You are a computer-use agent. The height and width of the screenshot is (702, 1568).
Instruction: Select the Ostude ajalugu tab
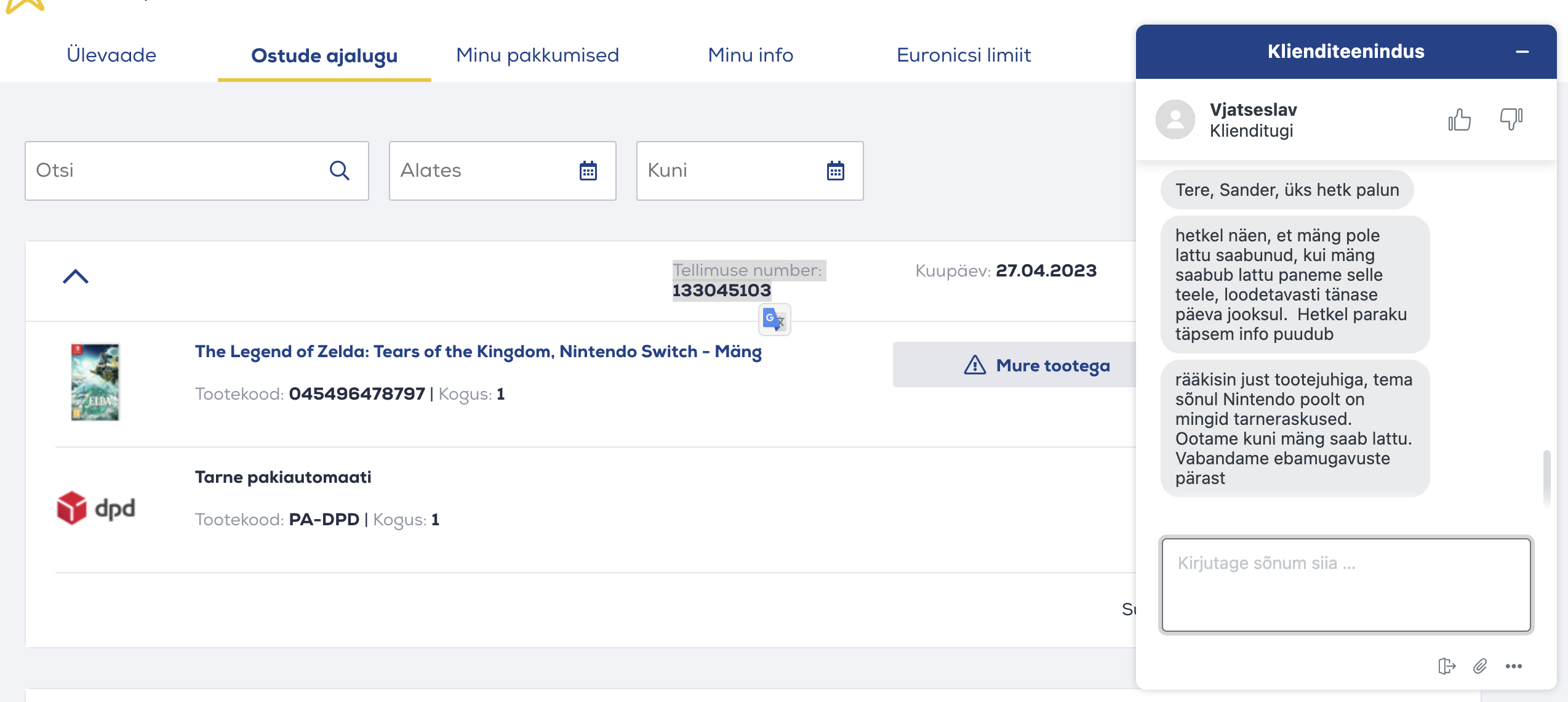coord(324,55)
